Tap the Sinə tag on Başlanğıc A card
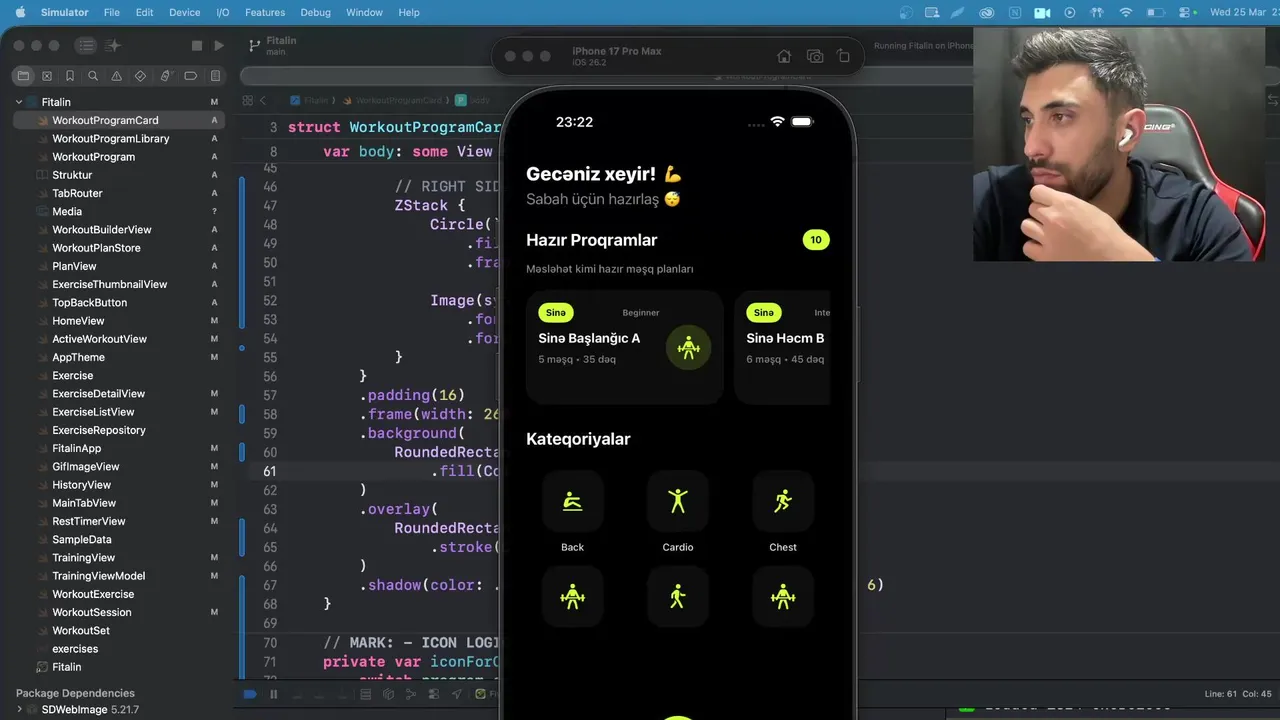 click(x=555, y=313)
